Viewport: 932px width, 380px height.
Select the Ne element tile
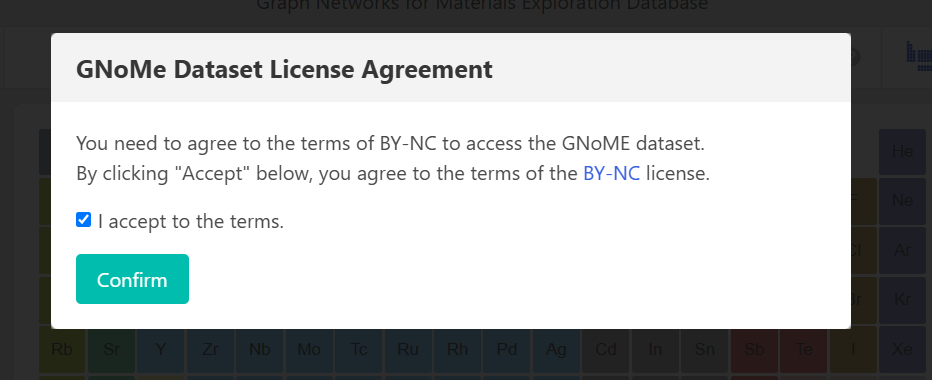tap(902, 201)
